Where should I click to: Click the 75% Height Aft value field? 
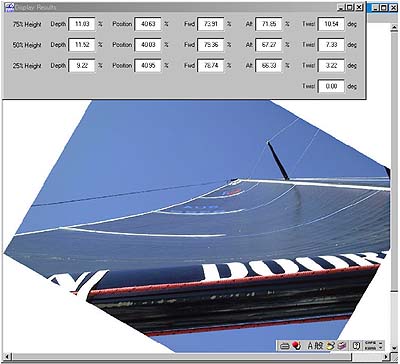point(269,24)
